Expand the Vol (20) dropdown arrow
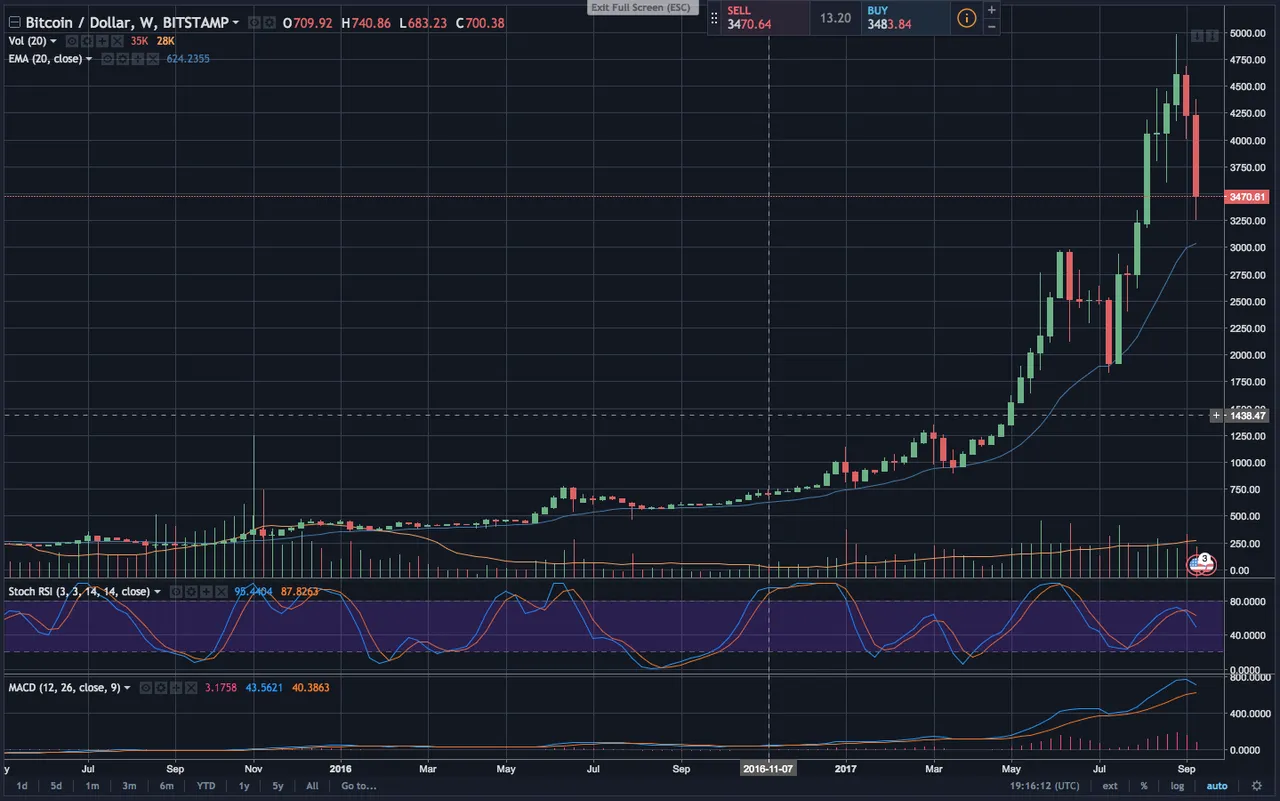Image resolution: width=1280 pixels, height=801 pixels. [53, 41]
